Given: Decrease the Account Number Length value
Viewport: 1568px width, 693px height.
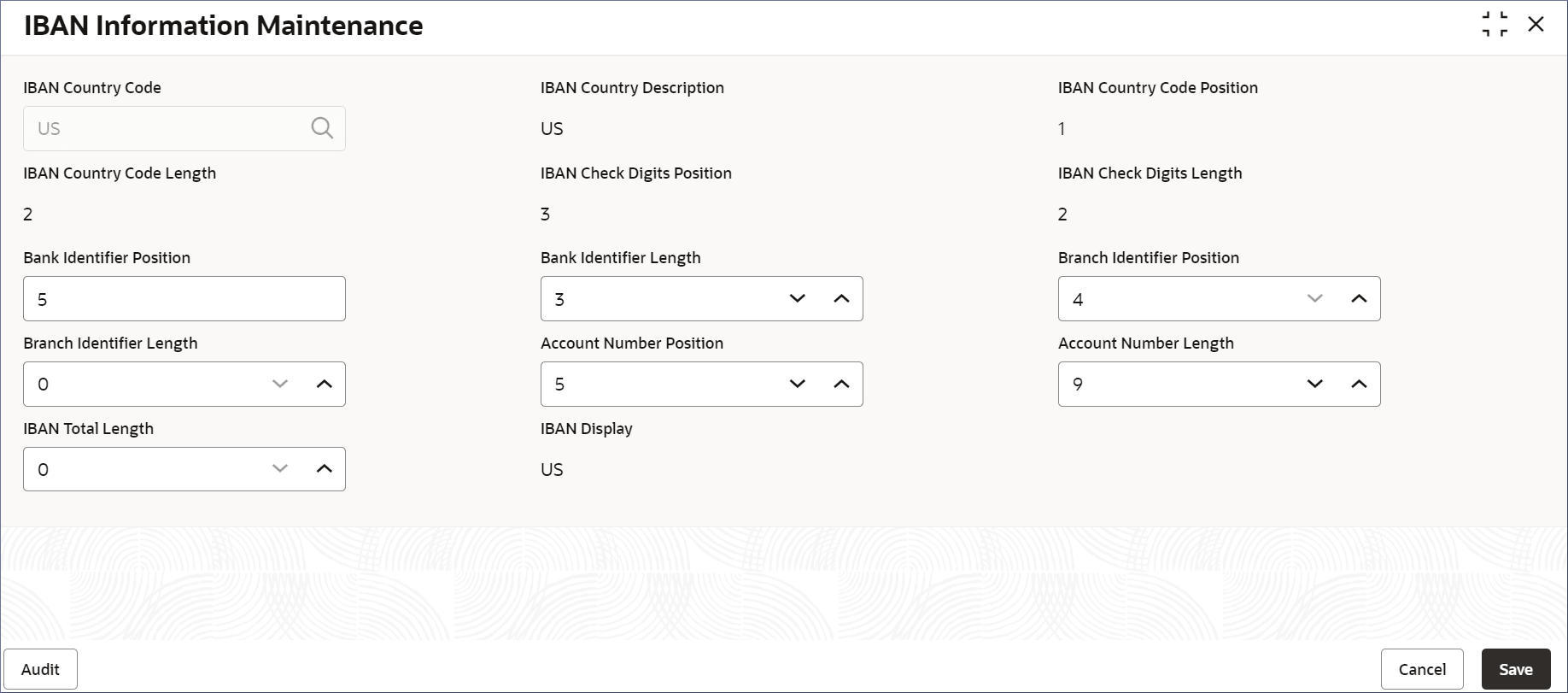Looking at the screenshot, I should (x=1315, y=384).
